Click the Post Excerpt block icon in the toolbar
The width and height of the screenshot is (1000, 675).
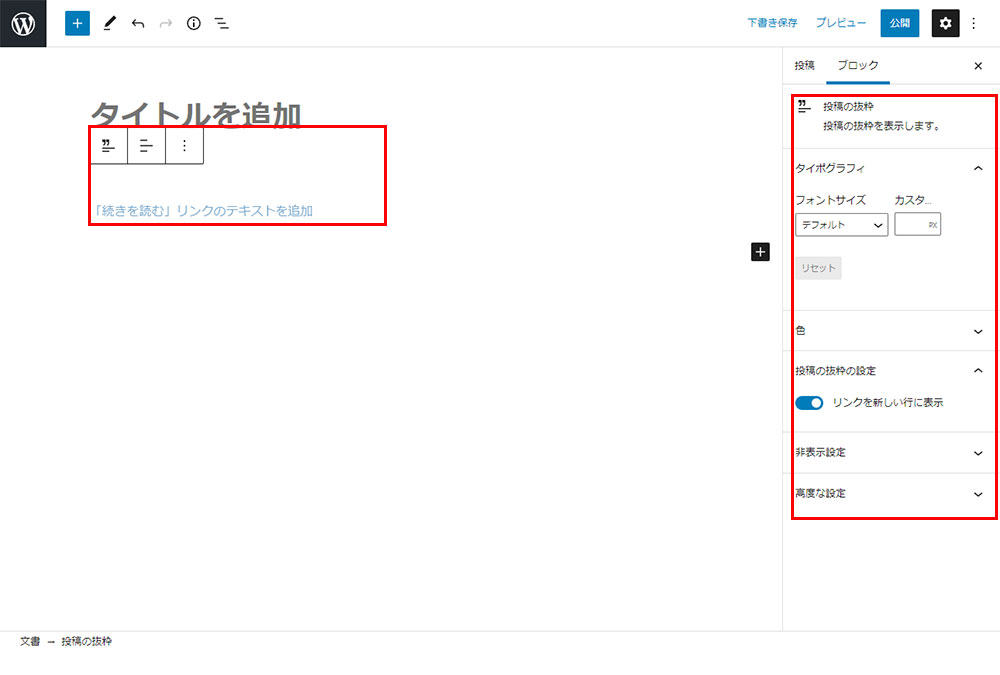[108, 145]
